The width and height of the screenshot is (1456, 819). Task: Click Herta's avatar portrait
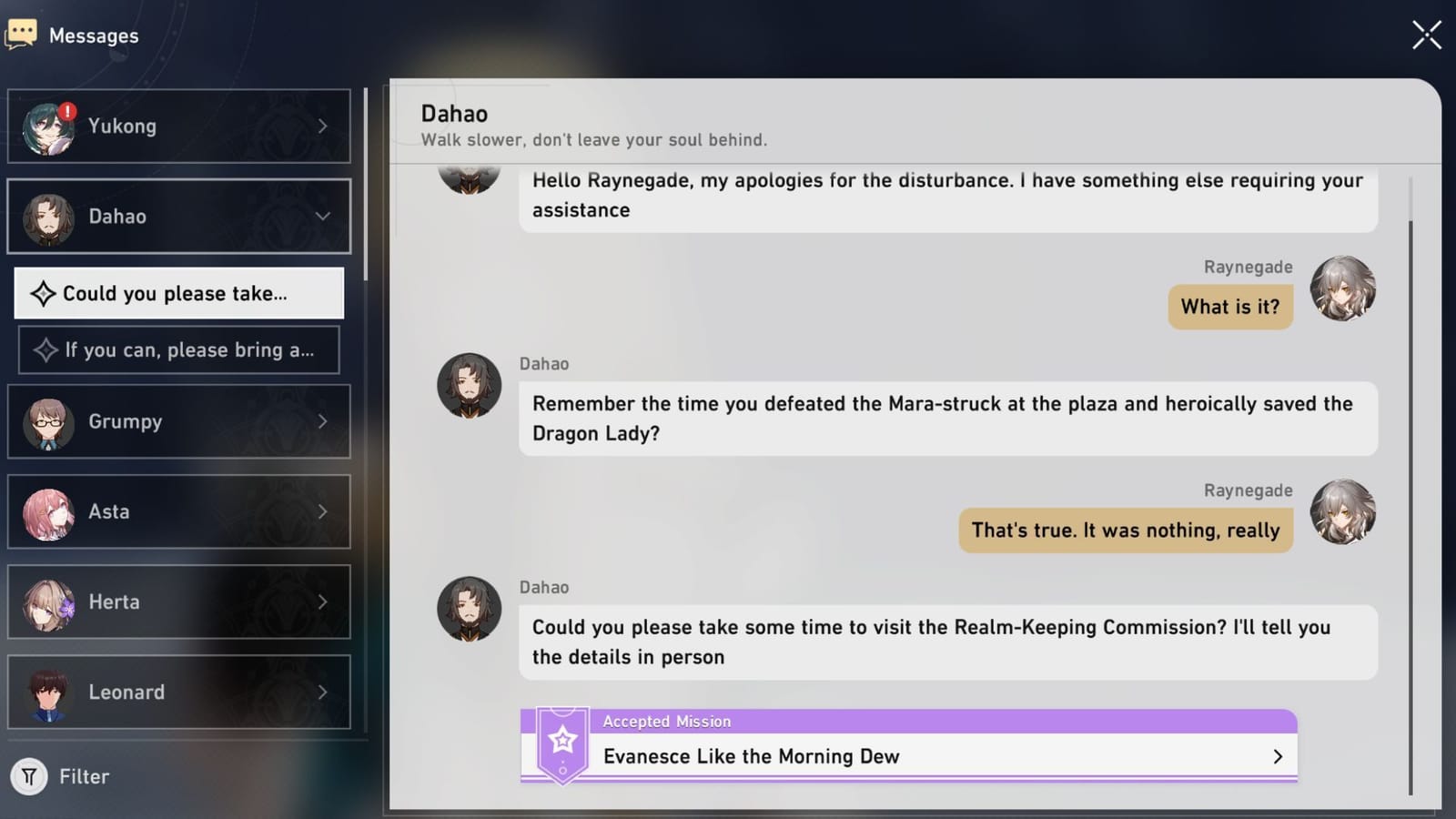tap(48, 602)
